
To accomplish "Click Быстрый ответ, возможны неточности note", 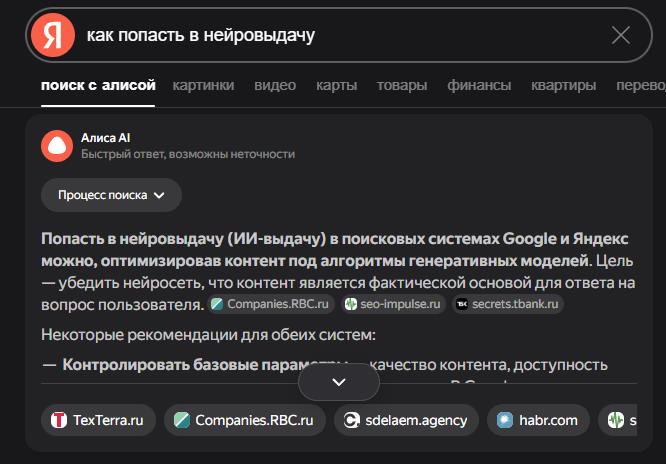I will pyautogui.click(x=188, y=154).
